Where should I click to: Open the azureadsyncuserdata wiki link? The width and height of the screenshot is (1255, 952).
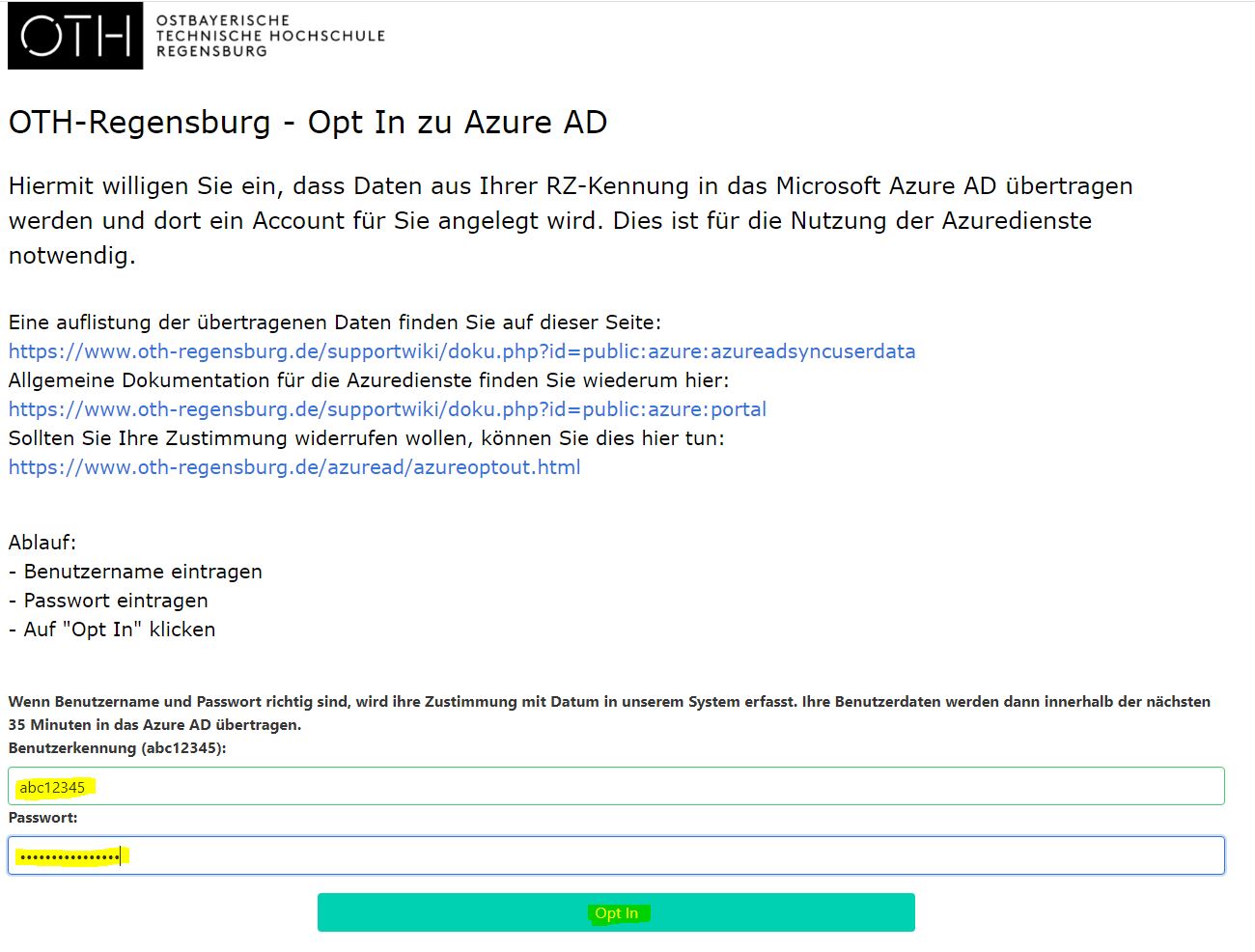point(461,351)
